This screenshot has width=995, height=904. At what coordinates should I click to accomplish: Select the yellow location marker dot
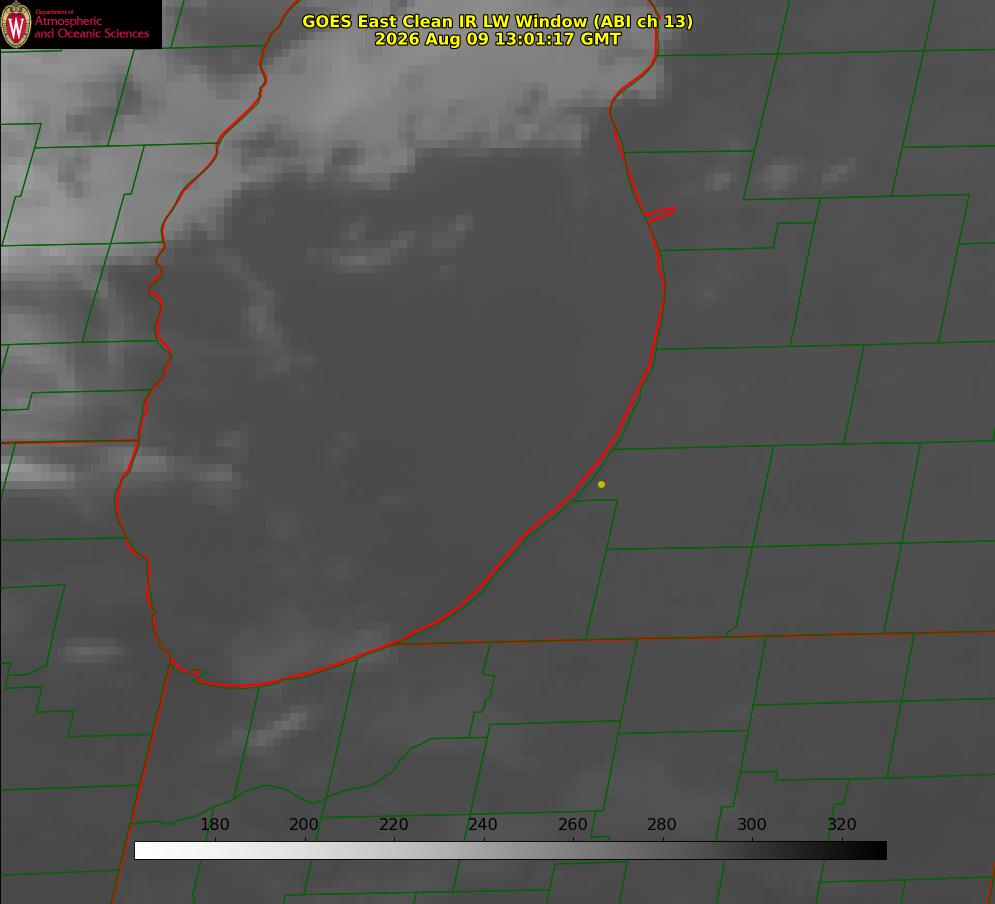pos(601,484)
